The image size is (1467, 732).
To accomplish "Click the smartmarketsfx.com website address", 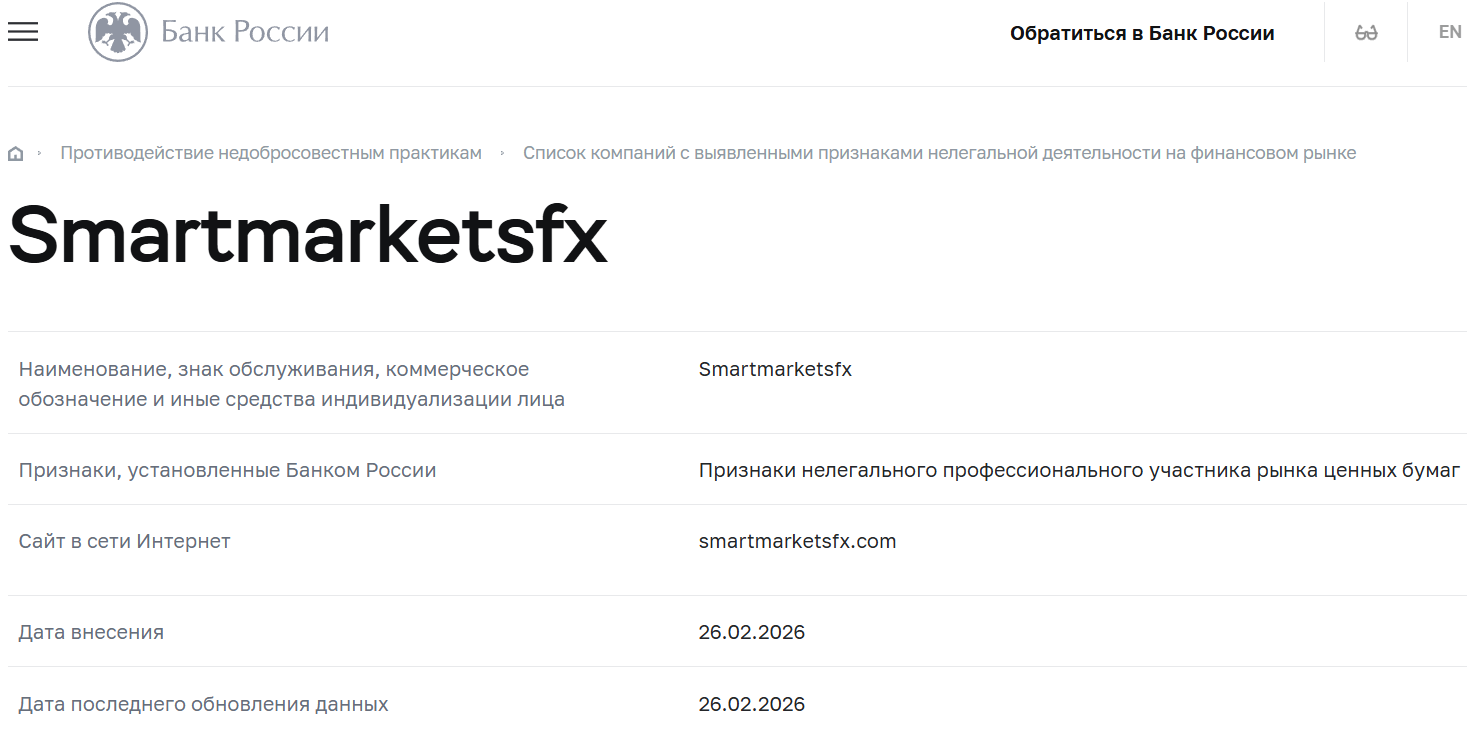I will click(796, 541).
